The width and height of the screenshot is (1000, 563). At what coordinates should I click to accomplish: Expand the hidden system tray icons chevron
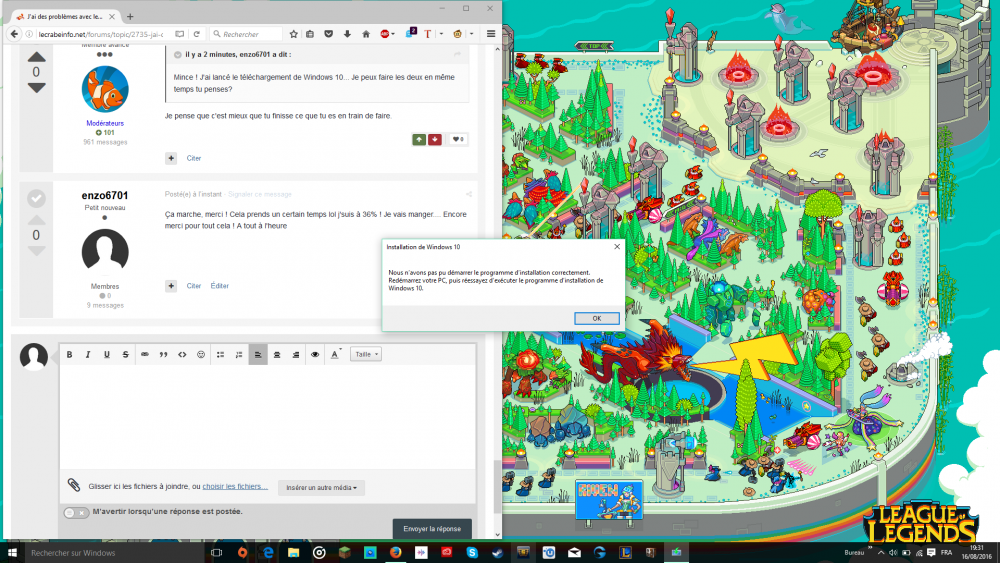pos(881,553)
